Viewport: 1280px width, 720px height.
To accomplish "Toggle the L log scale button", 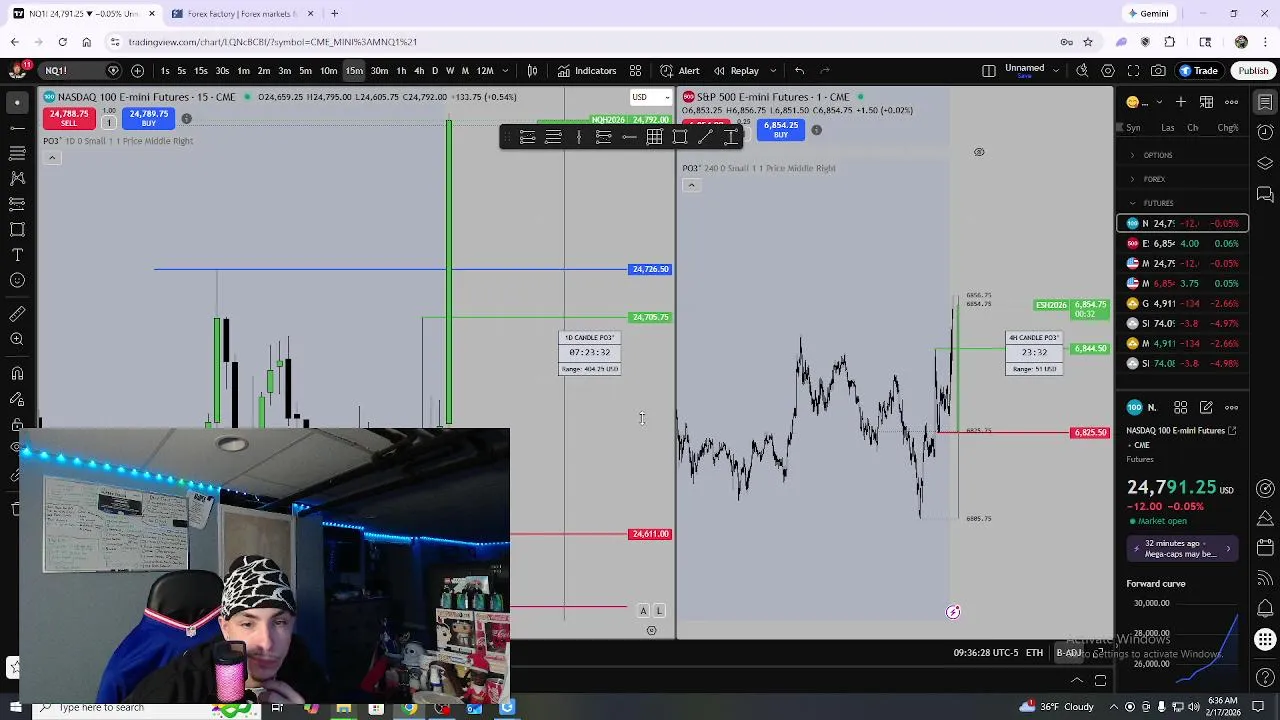I will tap(659, 611).
